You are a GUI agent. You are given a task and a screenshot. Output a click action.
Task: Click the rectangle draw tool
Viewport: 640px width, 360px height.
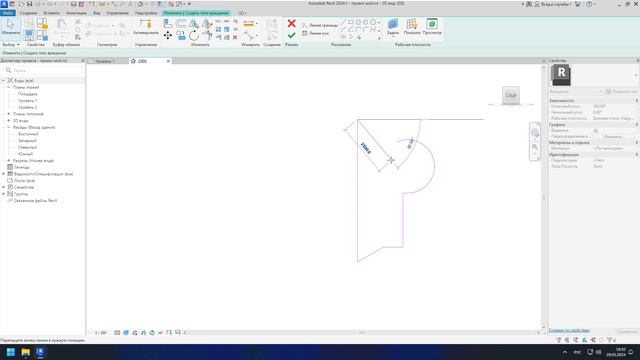[x=351, y=22]
